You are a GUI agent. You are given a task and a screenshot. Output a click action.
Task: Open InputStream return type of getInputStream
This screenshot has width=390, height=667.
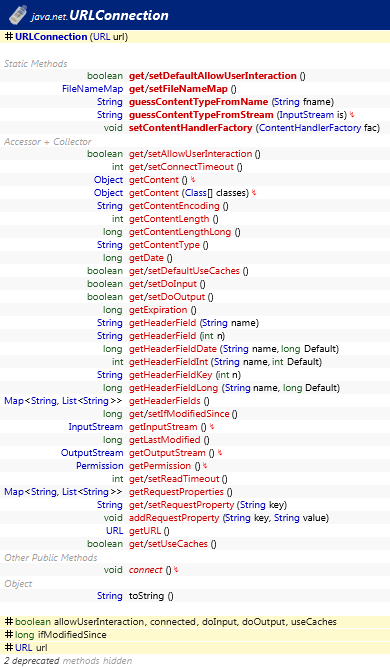click(x=96, y=427)
